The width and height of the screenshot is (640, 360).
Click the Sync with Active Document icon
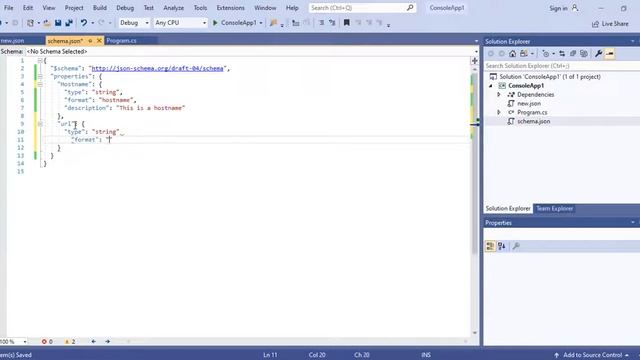562,53
